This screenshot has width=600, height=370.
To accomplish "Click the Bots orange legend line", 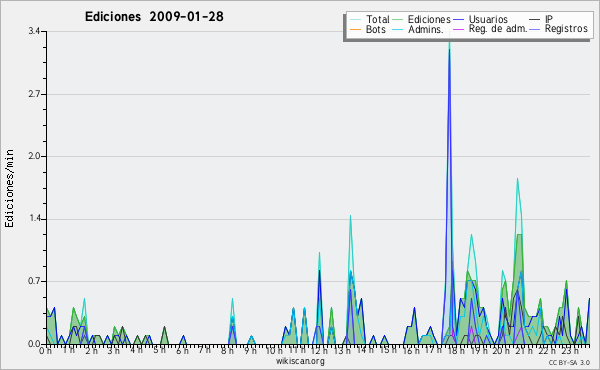I will coord(355,29).
